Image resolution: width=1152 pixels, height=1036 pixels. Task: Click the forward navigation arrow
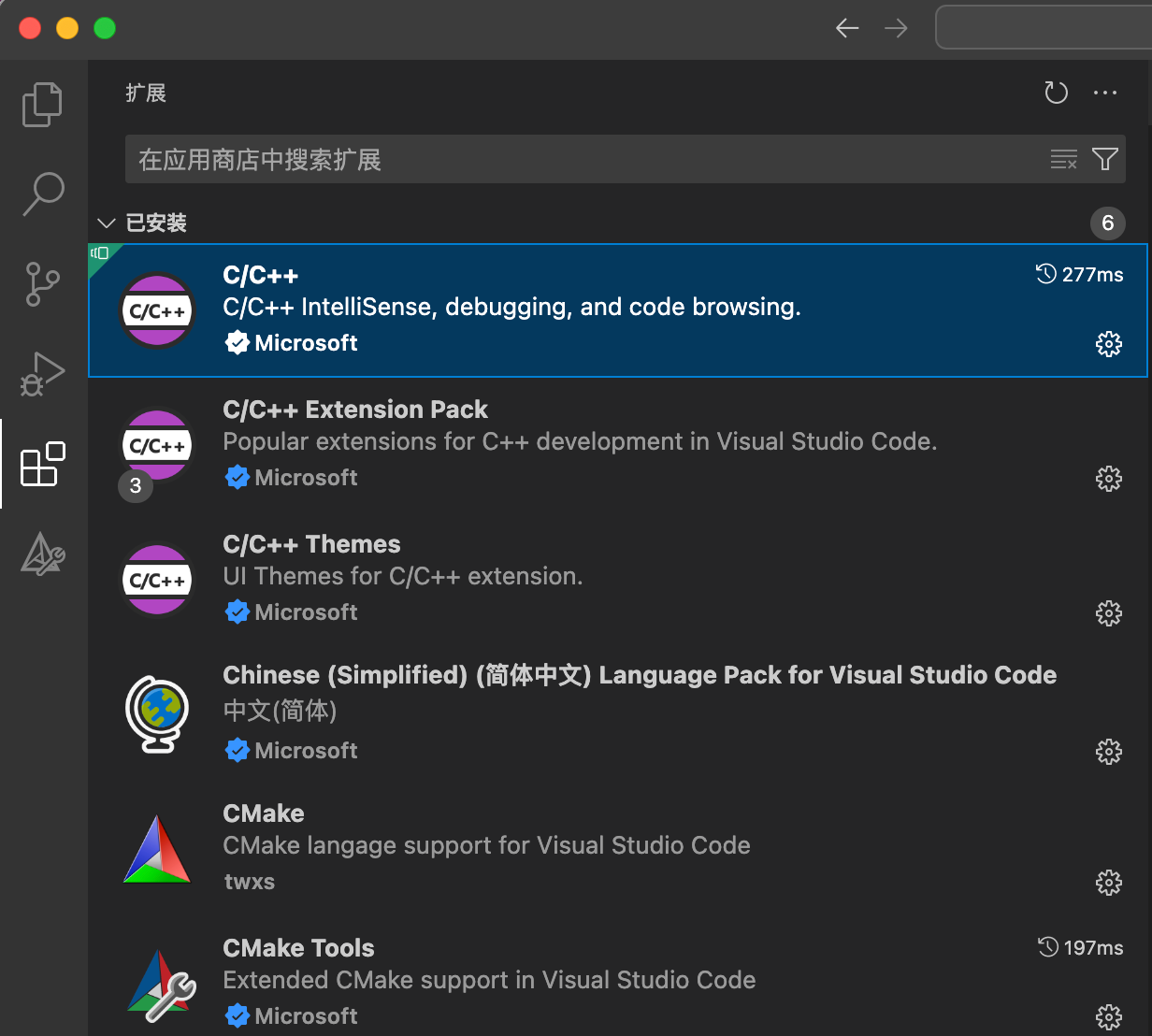click(x=896, y=28)
